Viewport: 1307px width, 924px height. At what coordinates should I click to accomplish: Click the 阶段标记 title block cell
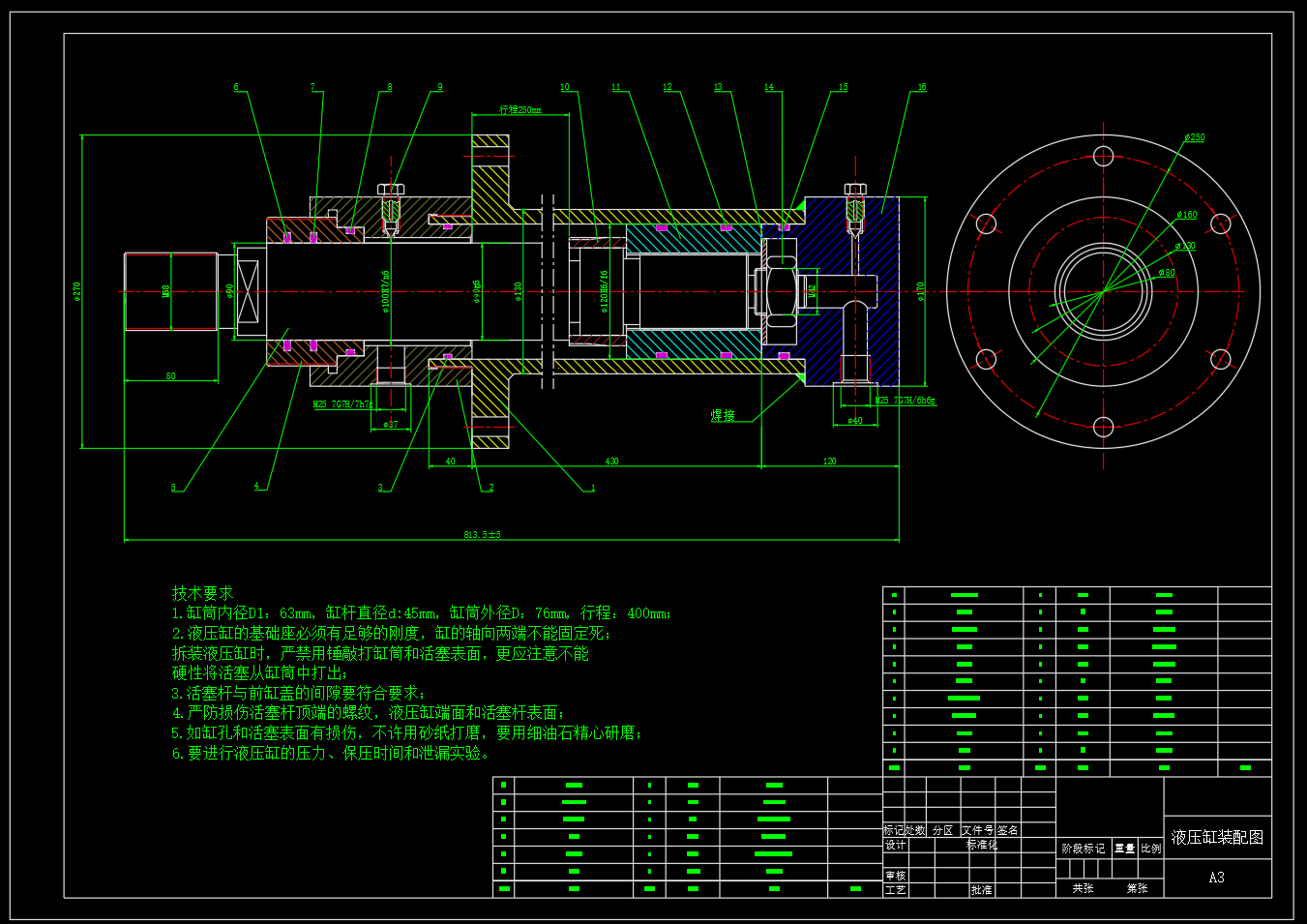(1084, 849)
